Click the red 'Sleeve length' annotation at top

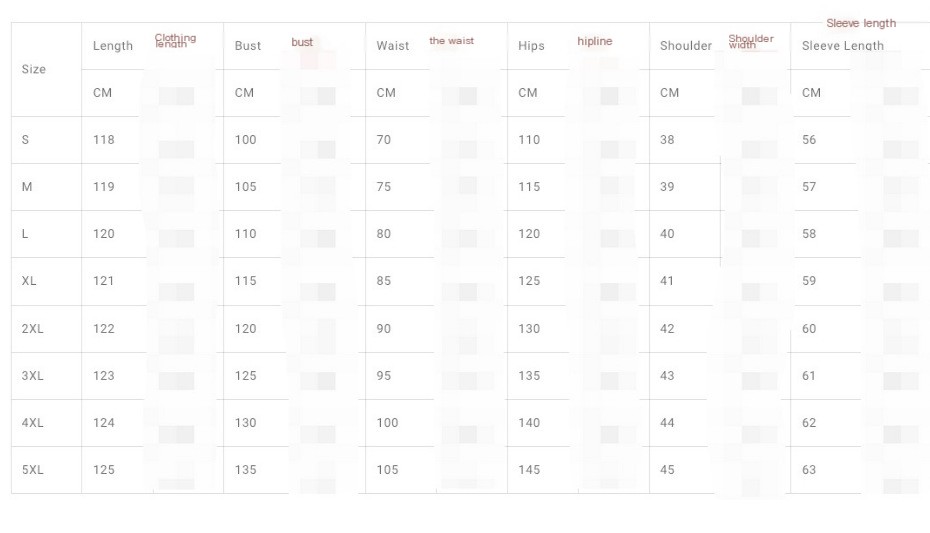(x=860, y=23)
